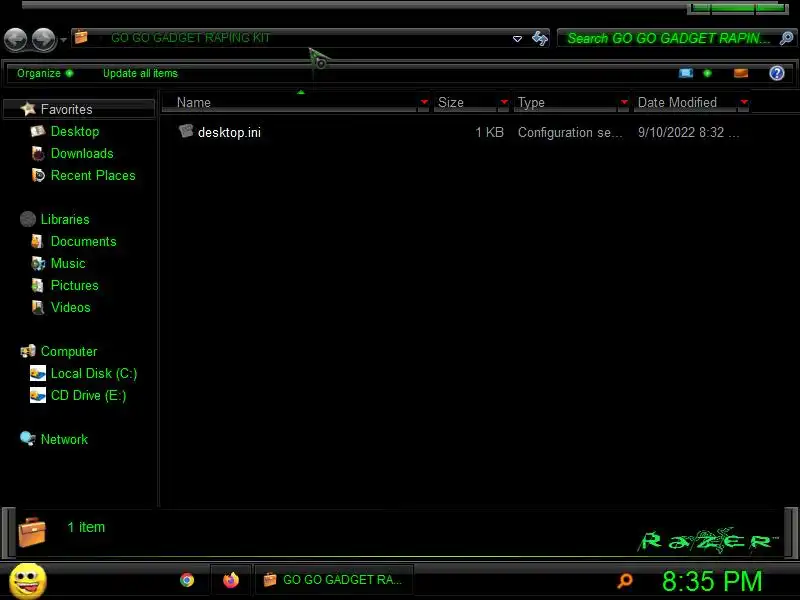Click the magnifier icon in search box
800x600 pixels.
(786, 38)
